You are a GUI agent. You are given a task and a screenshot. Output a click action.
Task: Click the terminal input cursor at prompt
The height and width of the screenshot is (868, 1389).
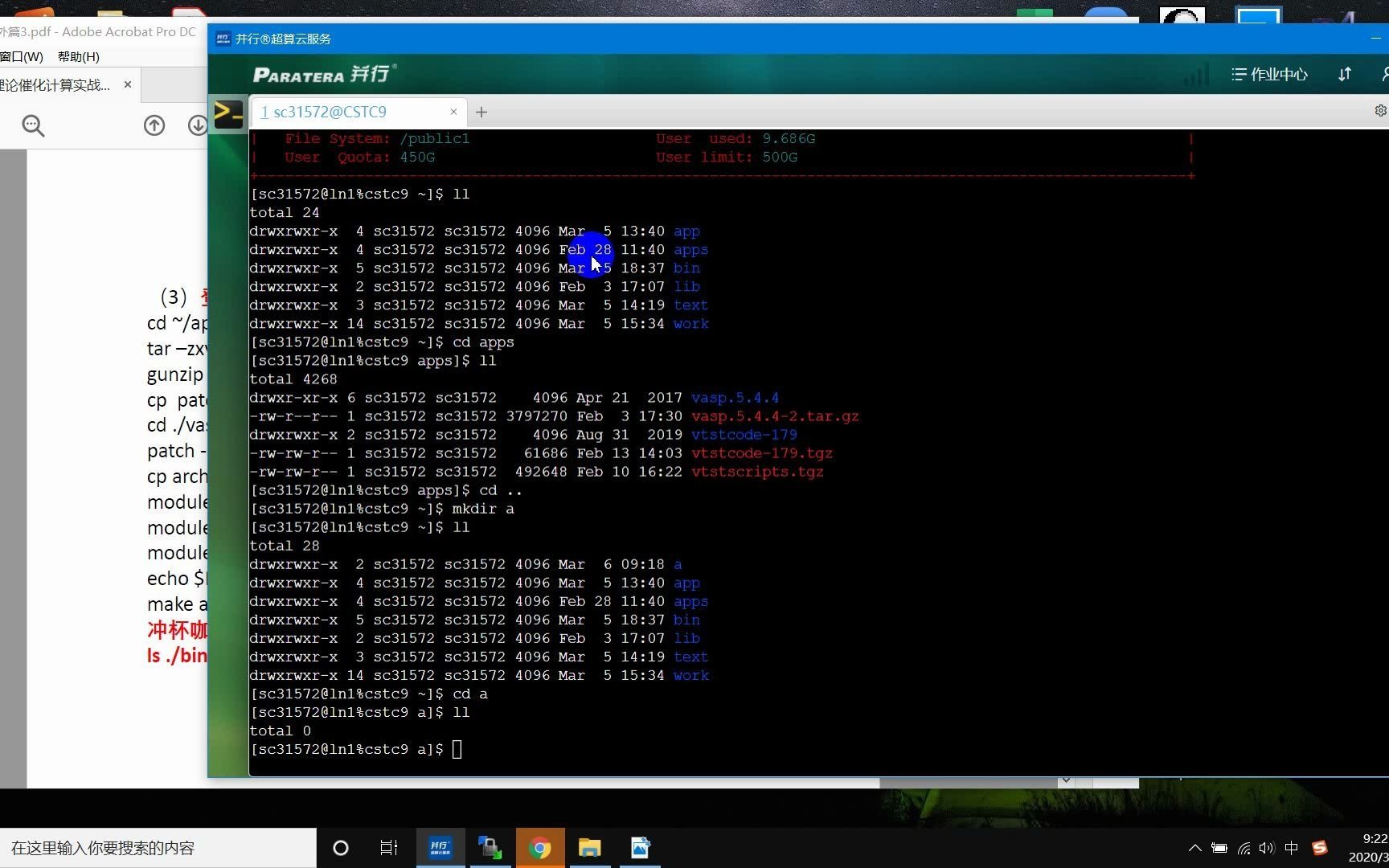point(457,750)
